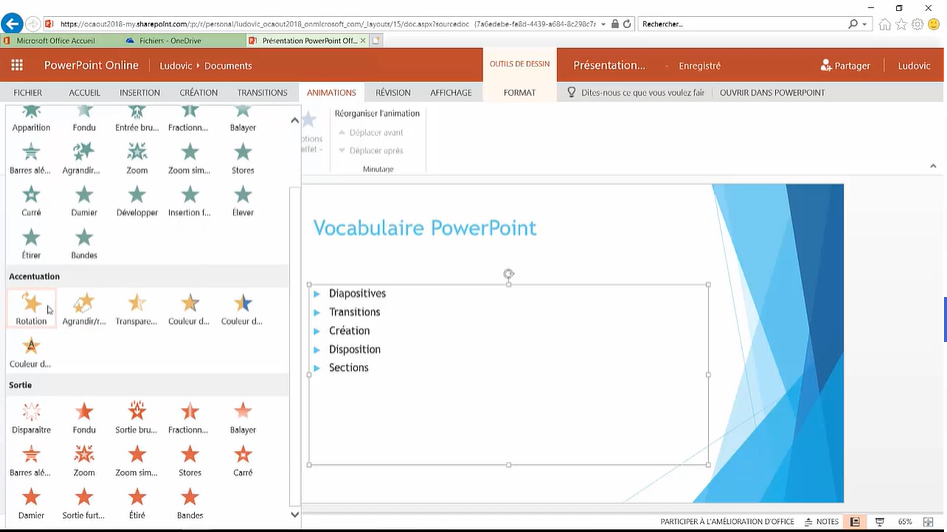The image size is (947, 532).
Task: Choose the Carré entrance animation
Action: (x=31, y=201)
